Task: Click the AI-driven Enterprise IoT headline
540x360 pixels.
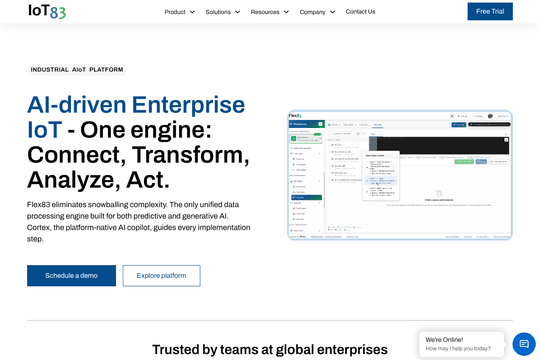Action: pyautogui.click(x=138, y=142)
